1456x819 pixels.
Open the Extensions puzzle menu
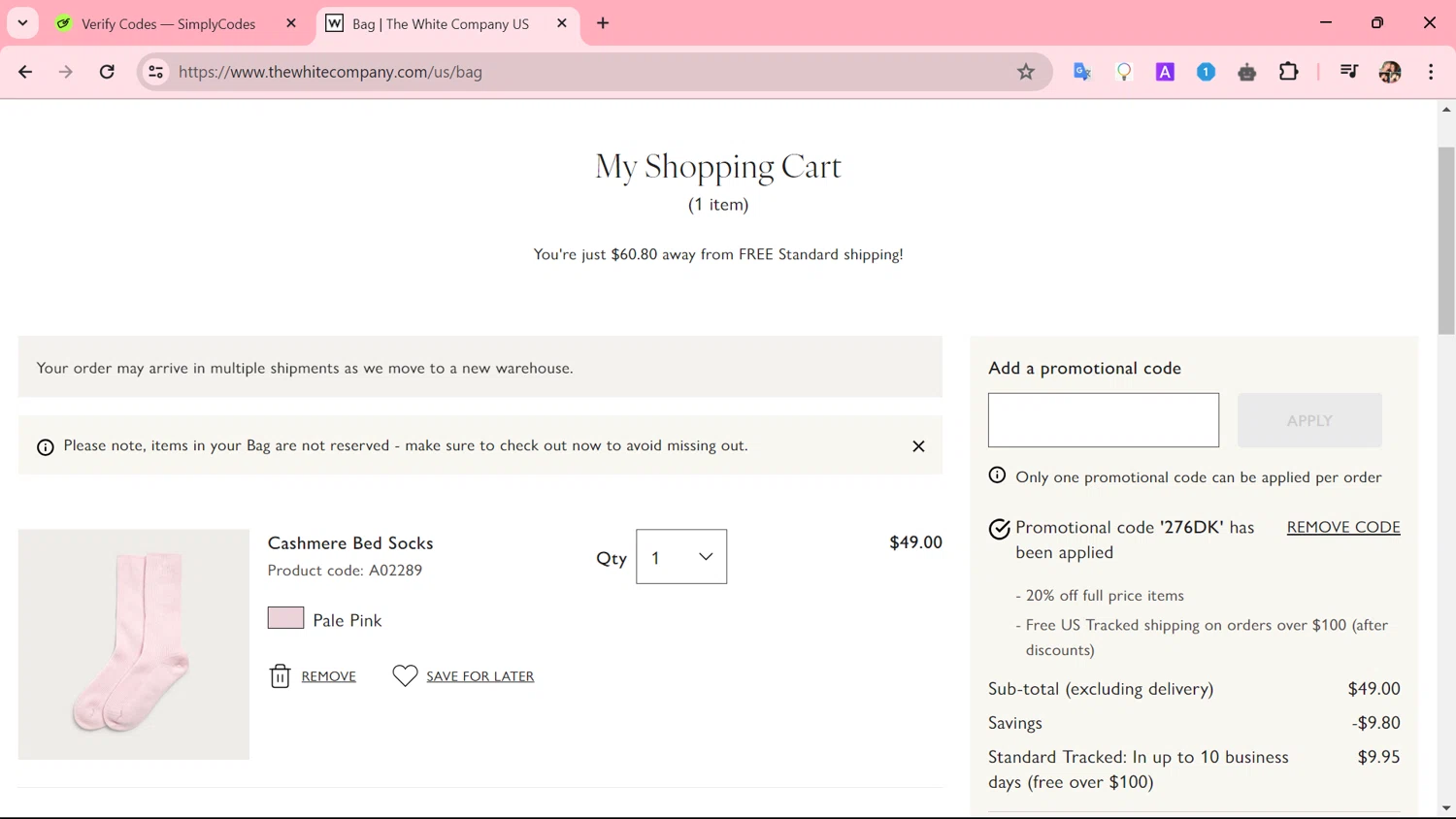click(x=1289, y=72)
